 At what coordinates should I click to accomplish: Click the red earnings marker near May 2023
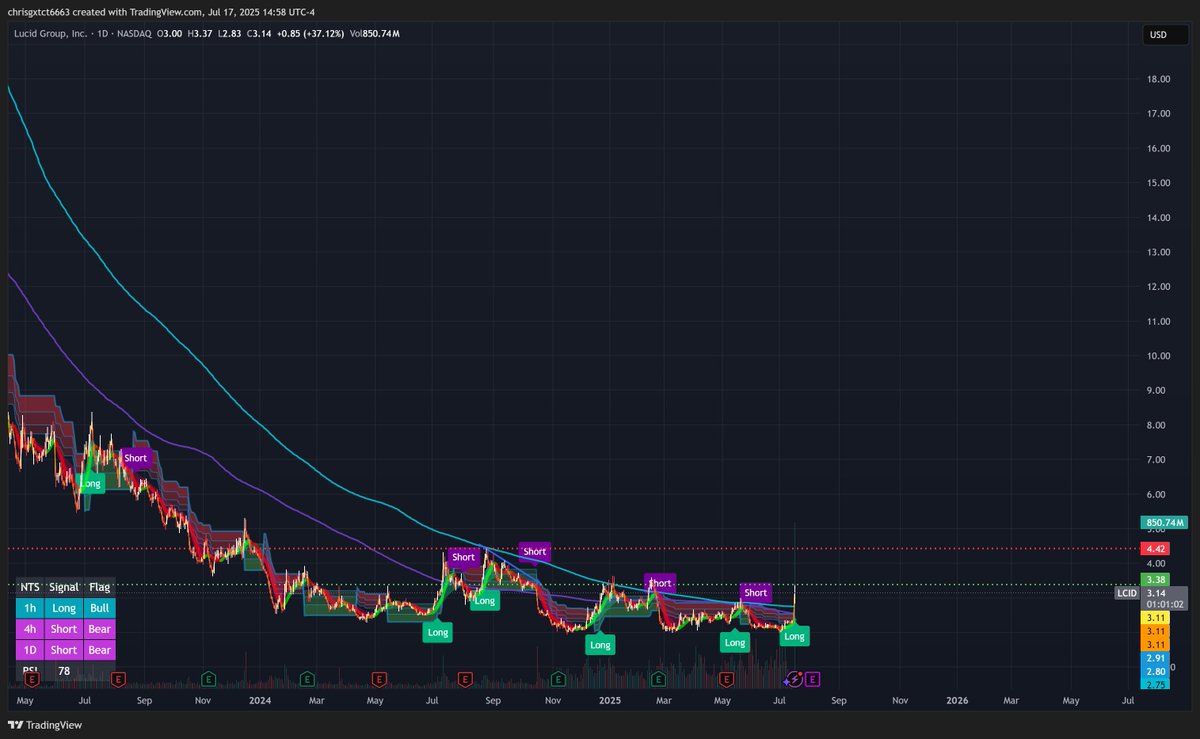coord(31,679)
